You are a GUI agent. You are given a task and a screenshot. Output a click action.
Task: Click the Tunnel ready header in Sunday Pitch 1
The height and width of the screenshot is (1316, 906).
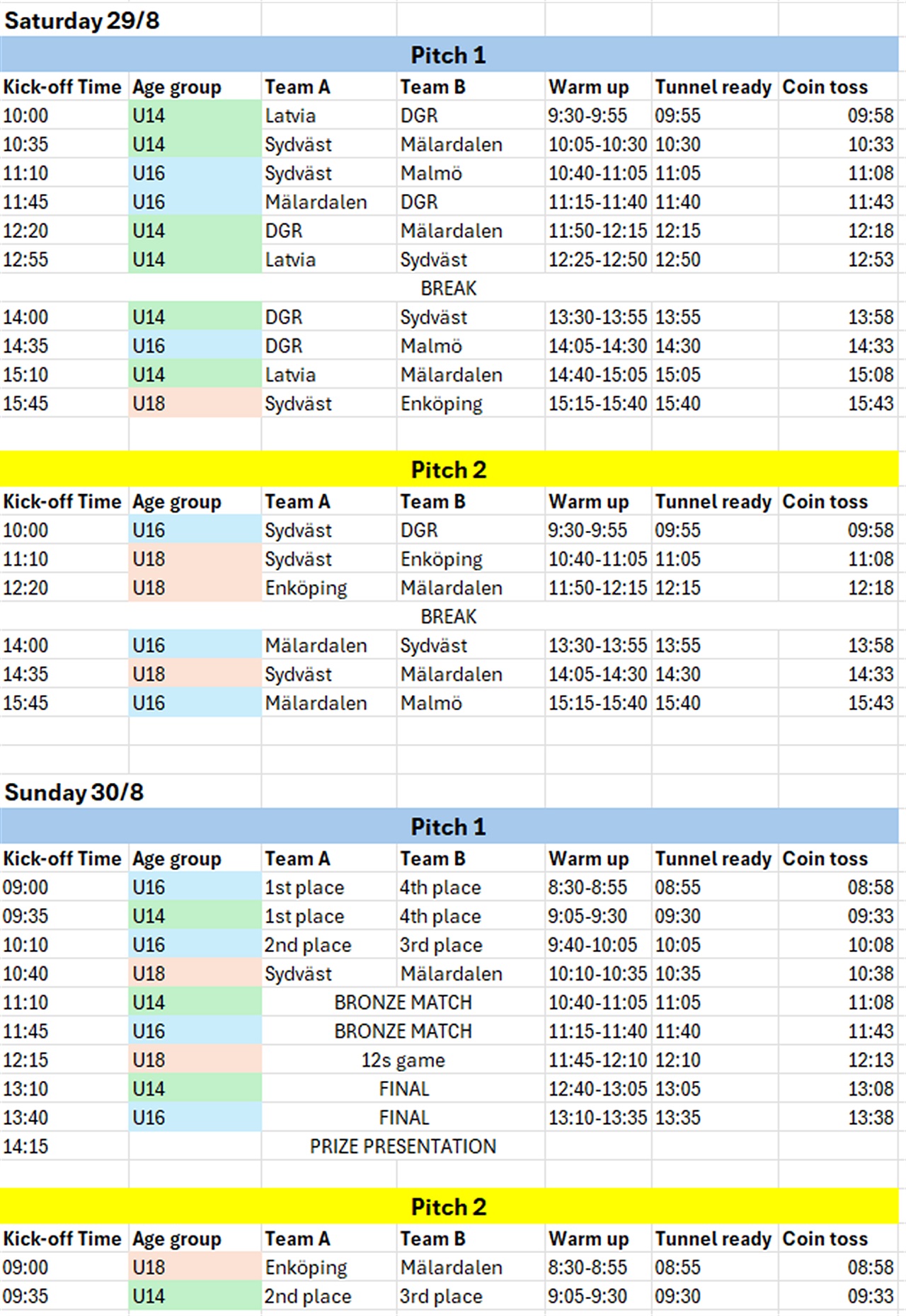[x=713, y=859]
